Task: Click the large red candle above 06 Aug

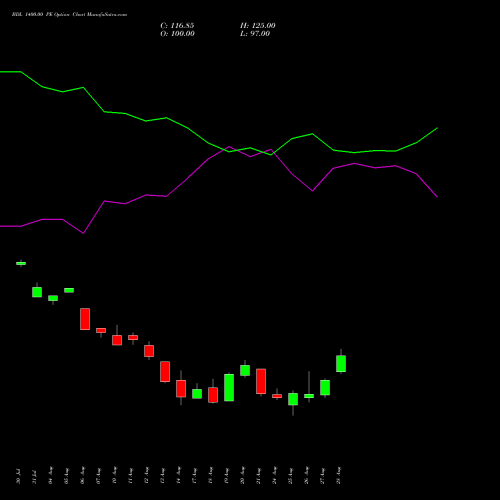Action: 85,319
